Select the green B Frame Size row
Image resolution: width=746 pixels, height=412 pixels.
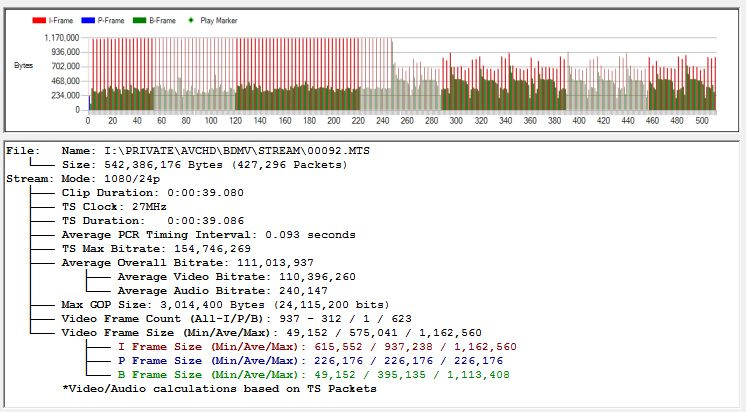[x=314, y=375]
